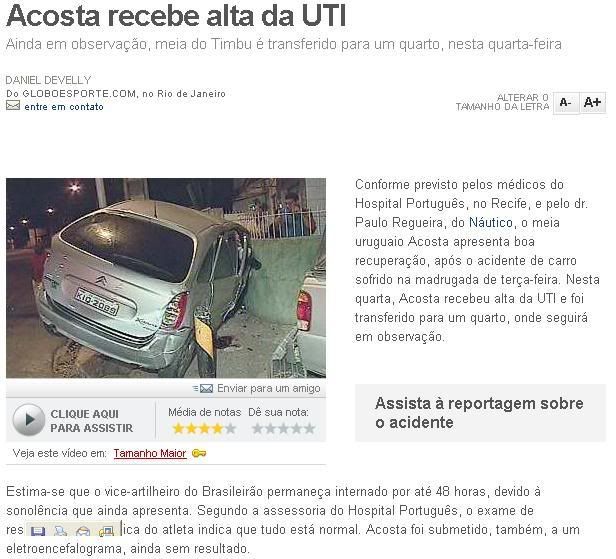Rate video three stars under 'Dê sua nota'
Screen dimensions: 616x559
pos(283,428)
